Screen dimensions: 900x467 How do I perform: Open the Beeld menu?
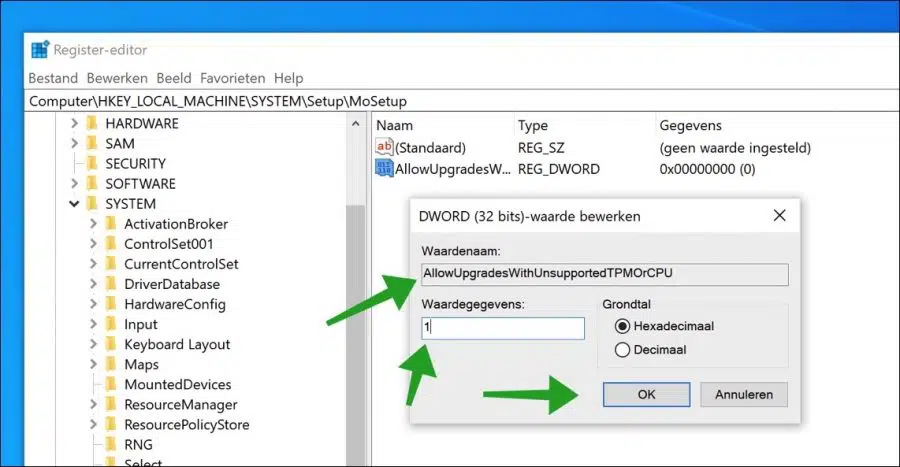[x=174, y=78]
